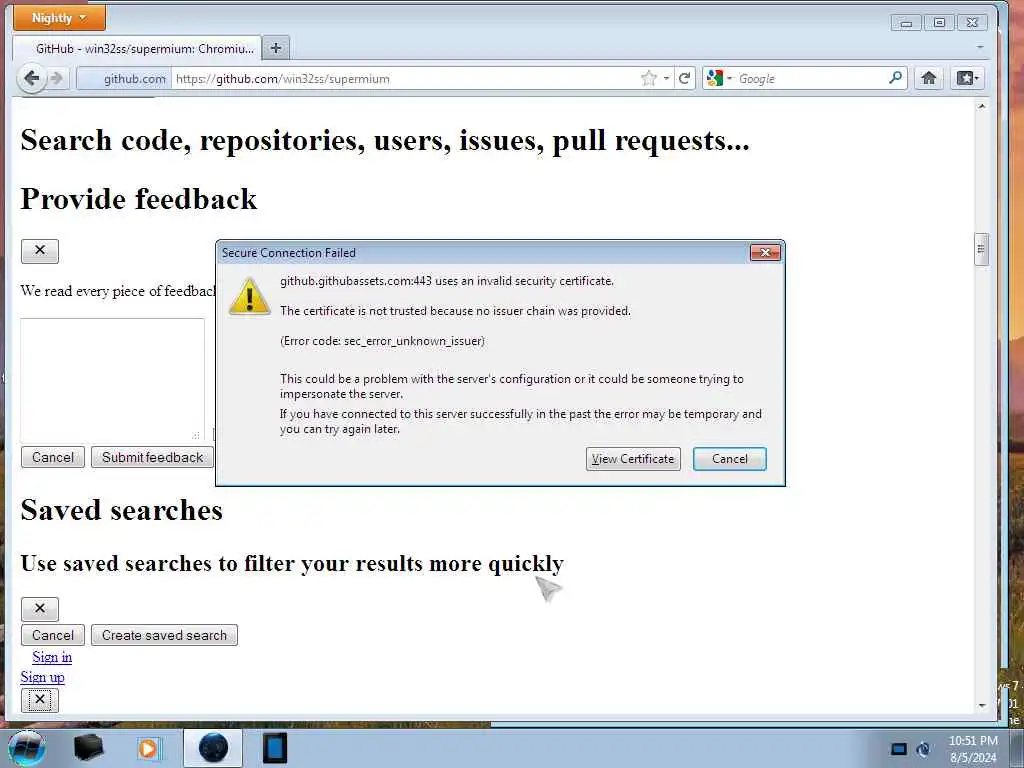
Task: Follow the Sign in link
Action: click(52, 657)
